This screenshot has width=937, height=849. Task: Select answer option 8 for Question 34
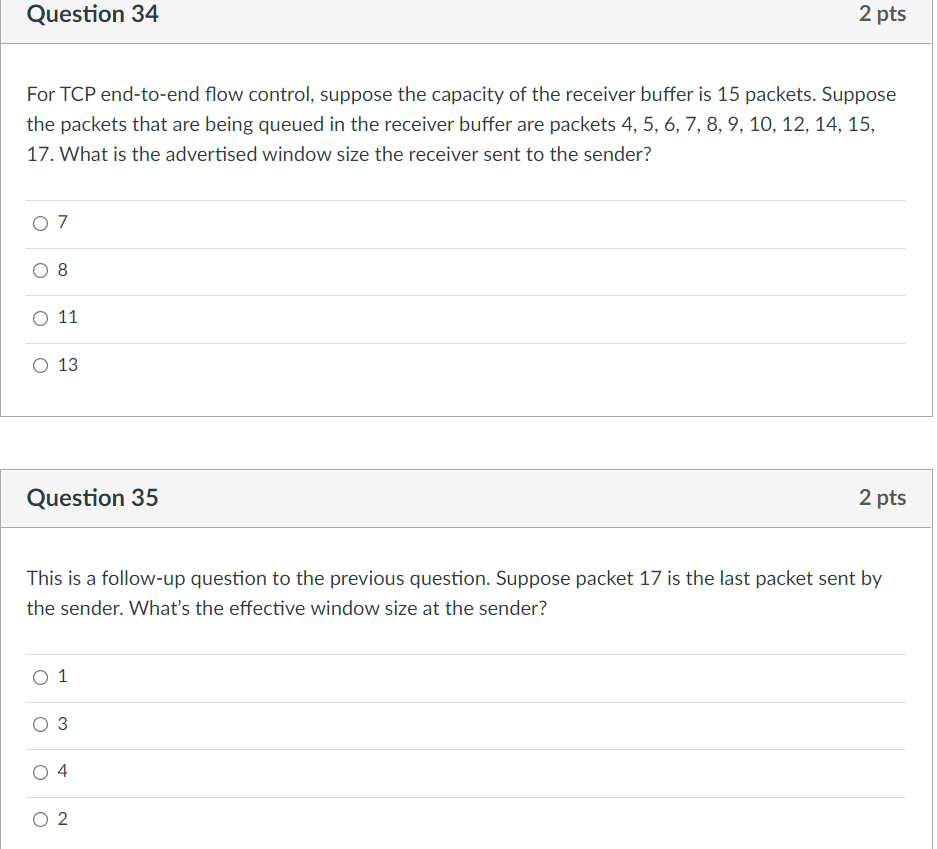click(40, 270)
